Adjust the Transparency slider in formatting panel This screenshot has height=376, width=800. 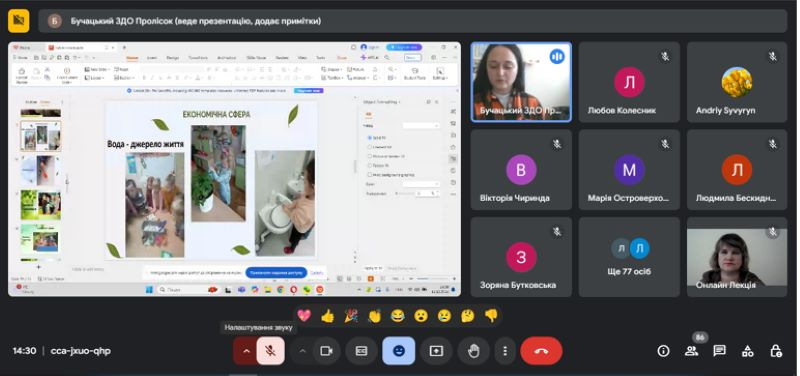[404, 194]
